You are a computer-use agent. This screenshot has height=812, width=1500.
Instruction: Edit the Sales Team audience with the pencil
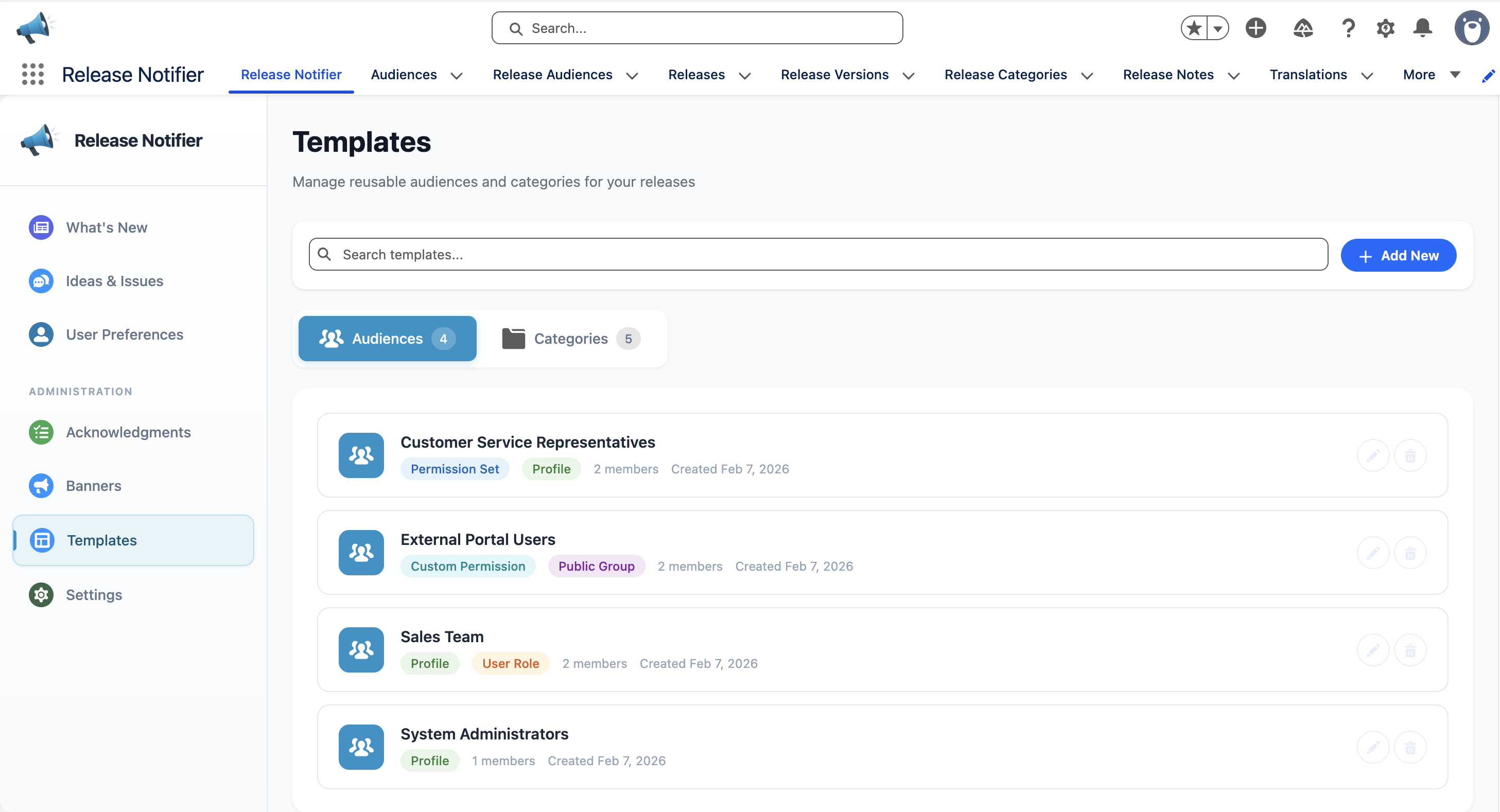(x=1373, y=649)
